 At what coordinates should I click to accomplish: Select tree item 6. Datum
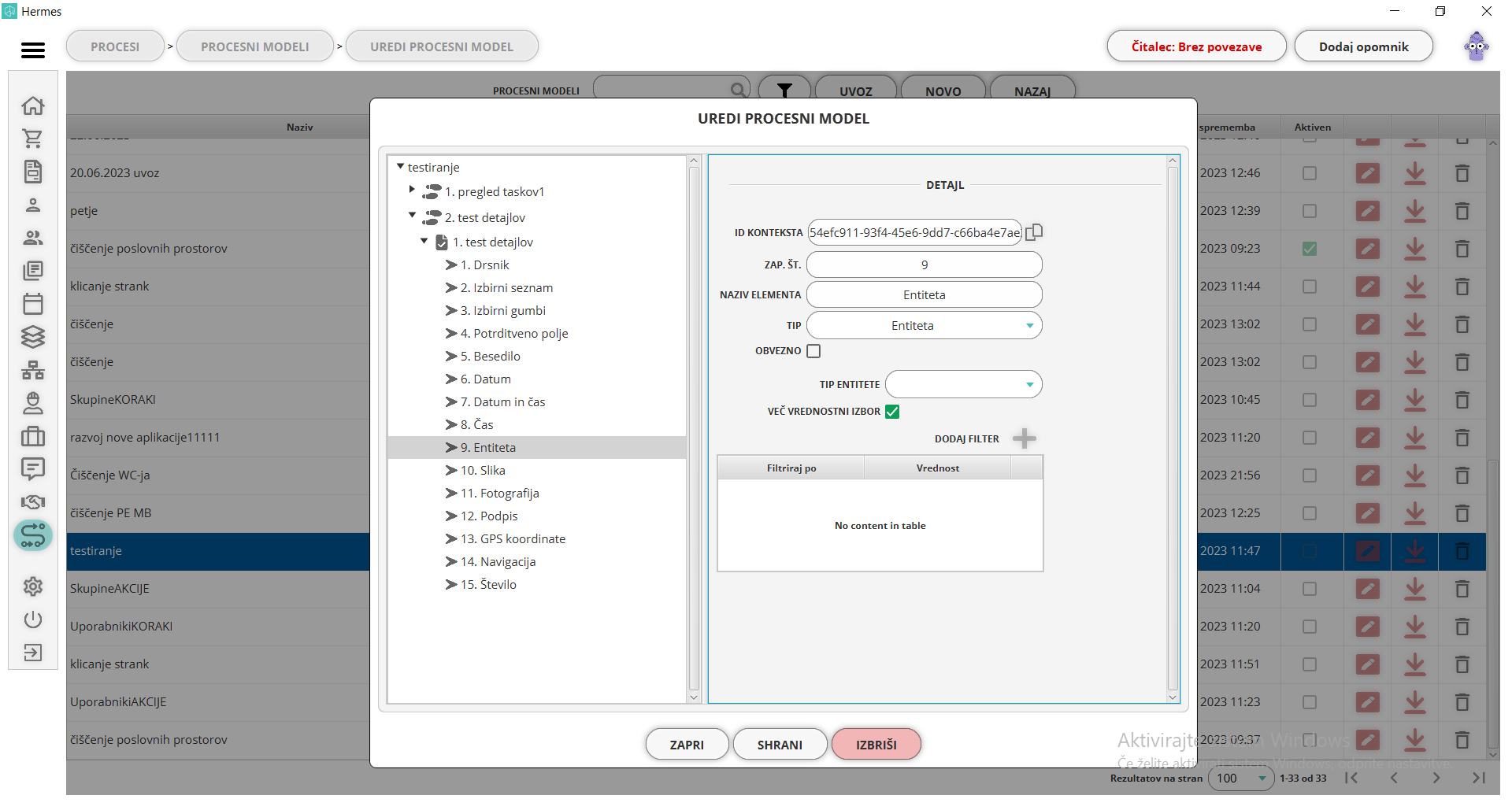click(485, 379)
